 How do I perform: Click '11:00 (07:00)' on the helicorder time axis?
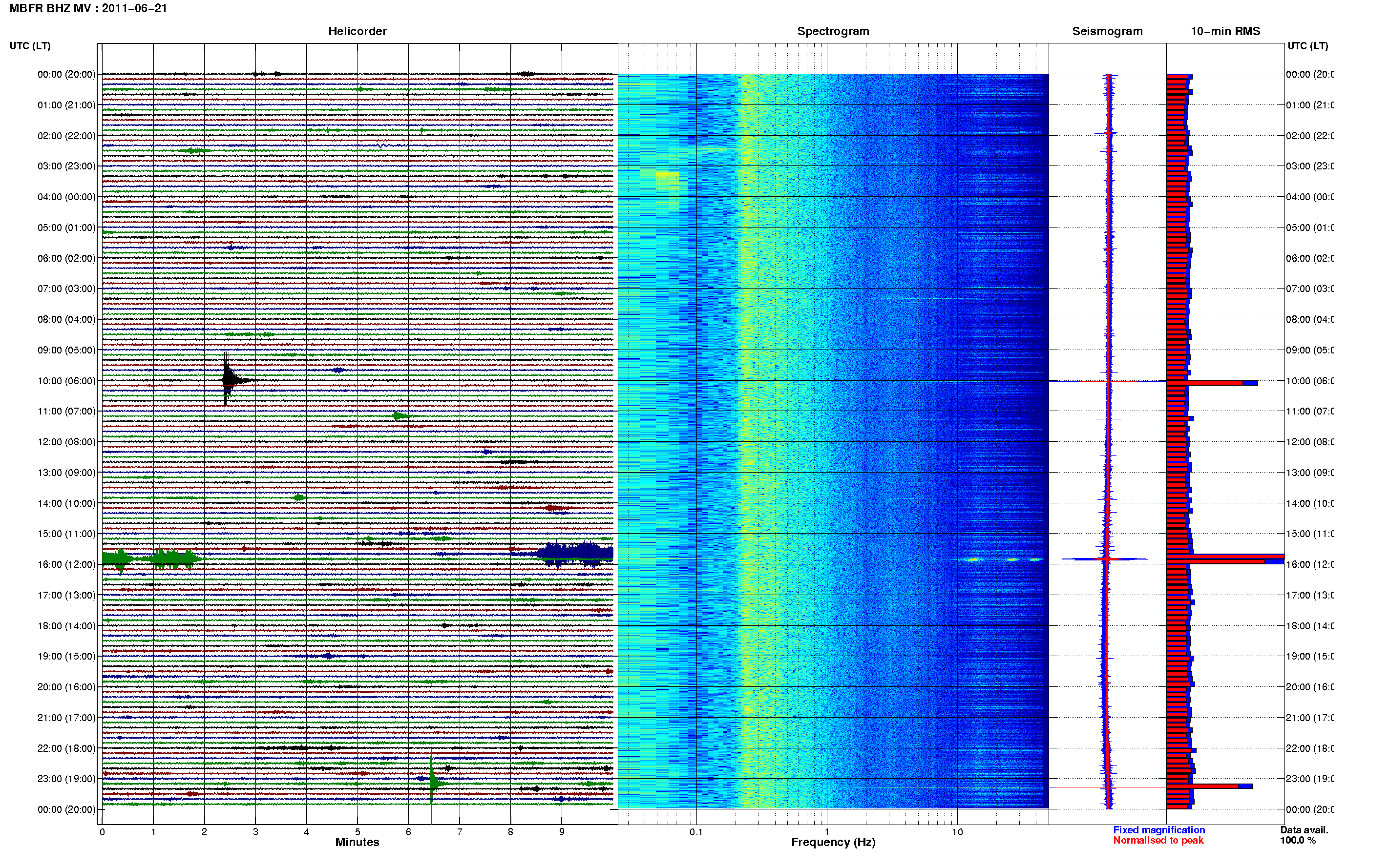[x=66, y=411]
